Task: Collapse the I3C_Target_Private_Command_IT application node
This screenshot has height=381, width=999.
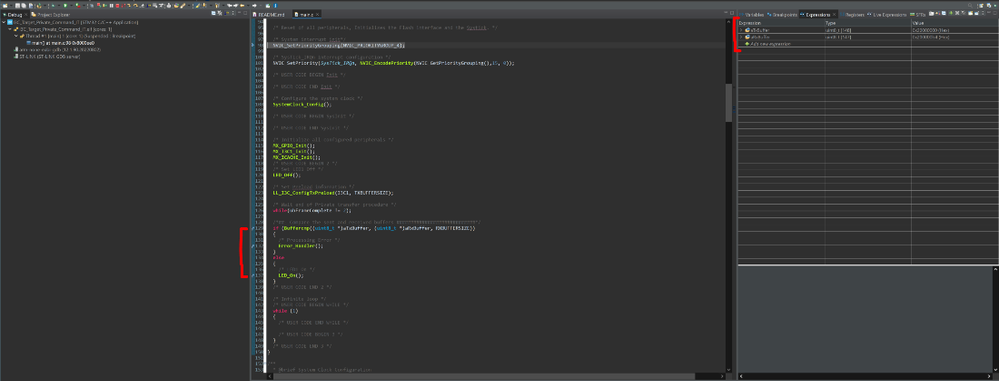Action: click(3, 22)
